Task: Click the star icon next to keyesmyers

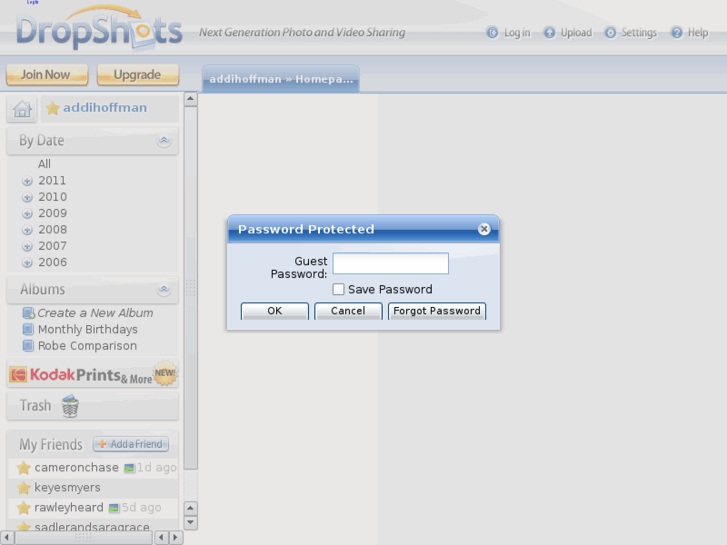Action: (23, 488)
